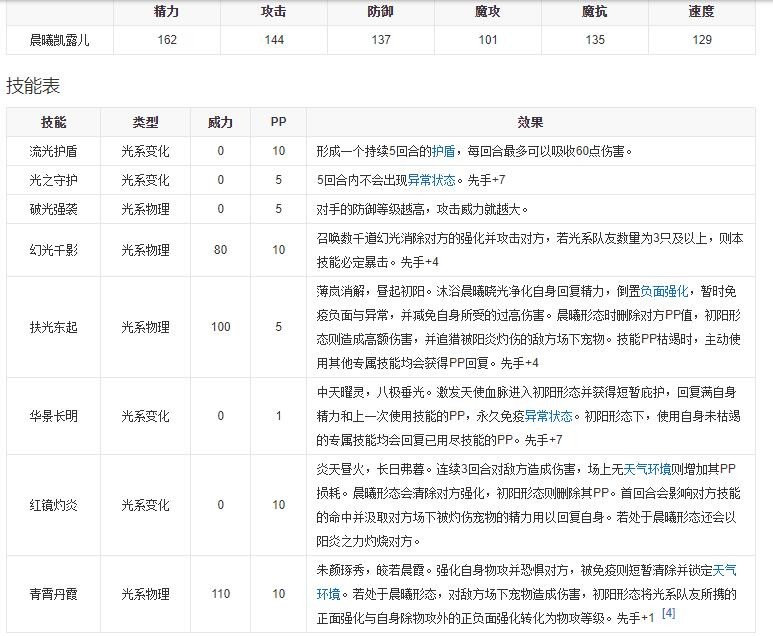Select the 晨曦凯露儿 name cell
Image resolution: width=773 pixels, height=636 pixels.
[x=59, y=40]
